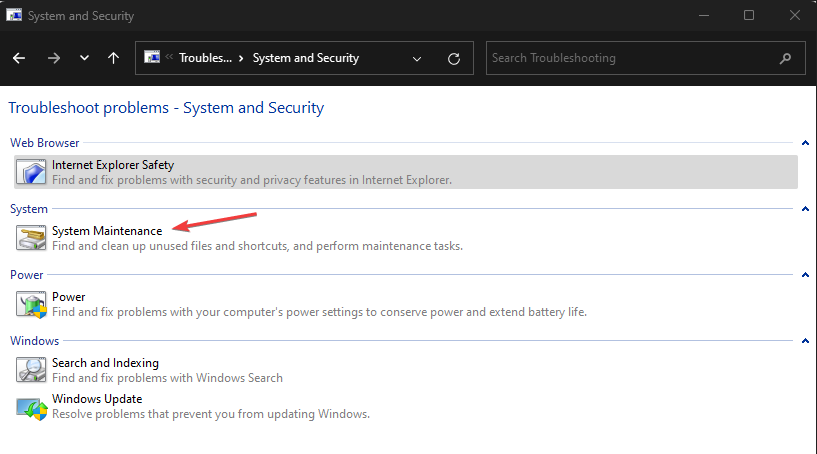Run the Power troubleshooter
This screenshot has width=817, height=454.
pyautogui.click(x=68, y=297)
